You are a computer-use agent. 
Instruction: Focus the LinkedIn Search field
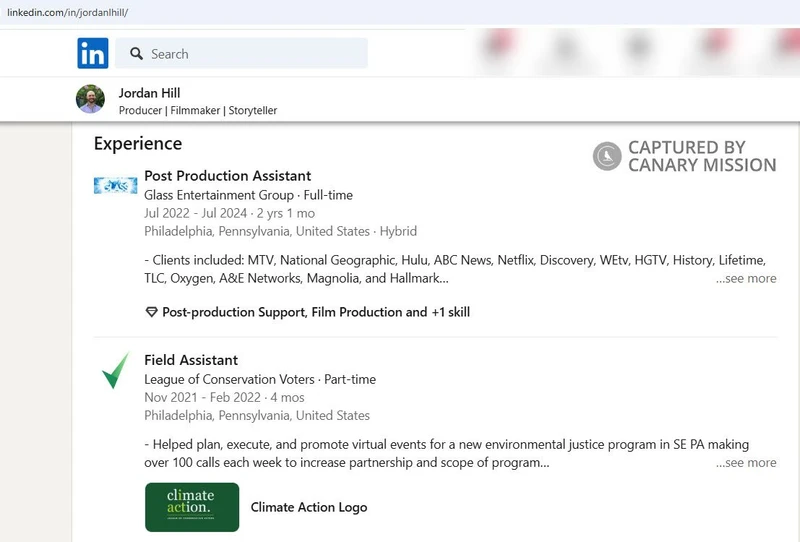click(x=241, y=53)
